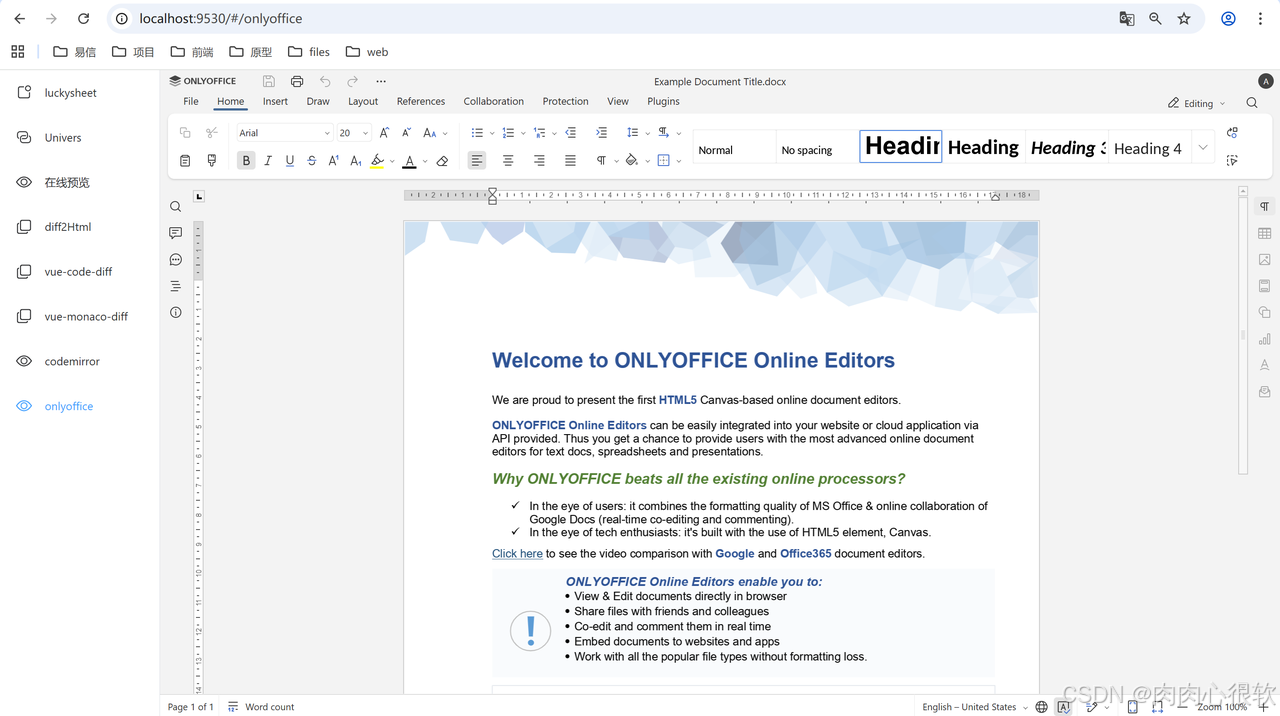
Task: Align text to center
Action: coord(508,160)
